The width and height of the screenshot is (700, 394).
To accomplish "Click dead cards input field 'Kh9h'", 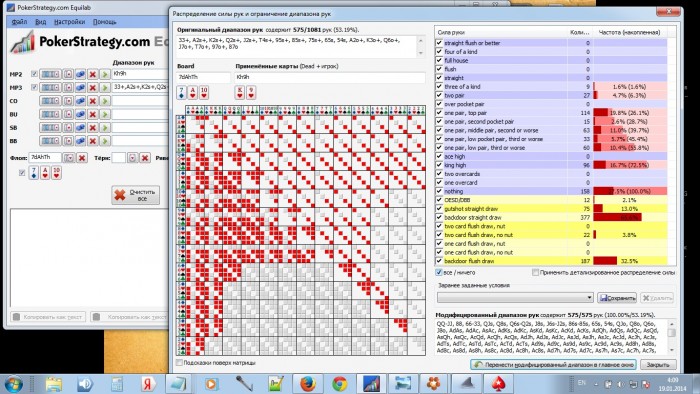I will click(x=330, y=77).
